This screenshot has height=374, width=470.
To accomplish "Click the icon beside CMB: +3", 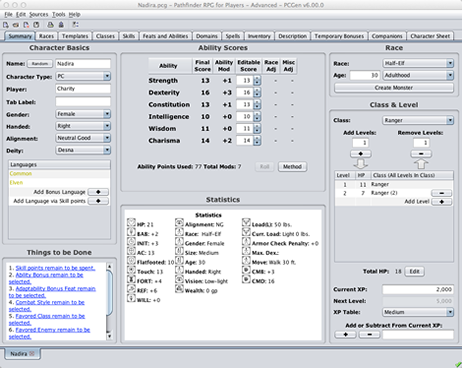I will 246,270.
